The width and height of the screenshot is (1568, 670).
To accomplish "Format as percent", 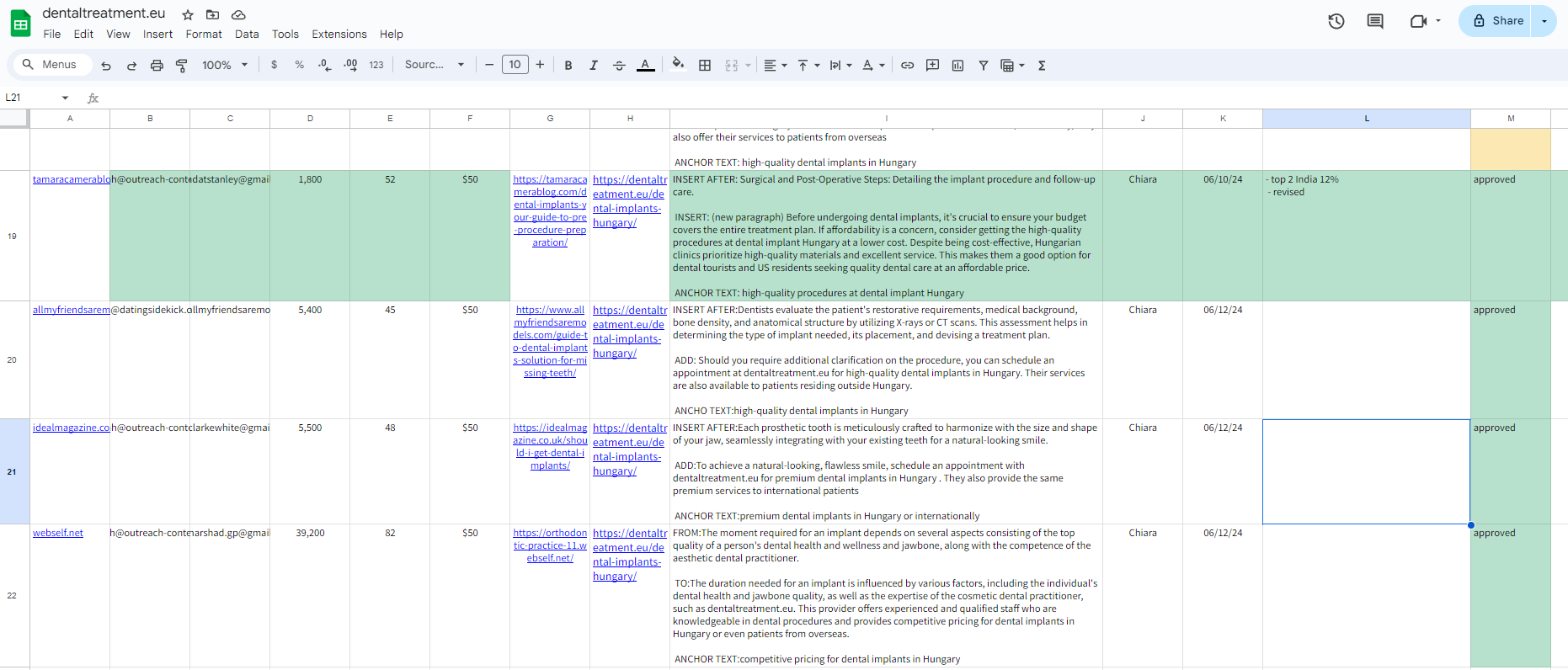I will (299, 65).
